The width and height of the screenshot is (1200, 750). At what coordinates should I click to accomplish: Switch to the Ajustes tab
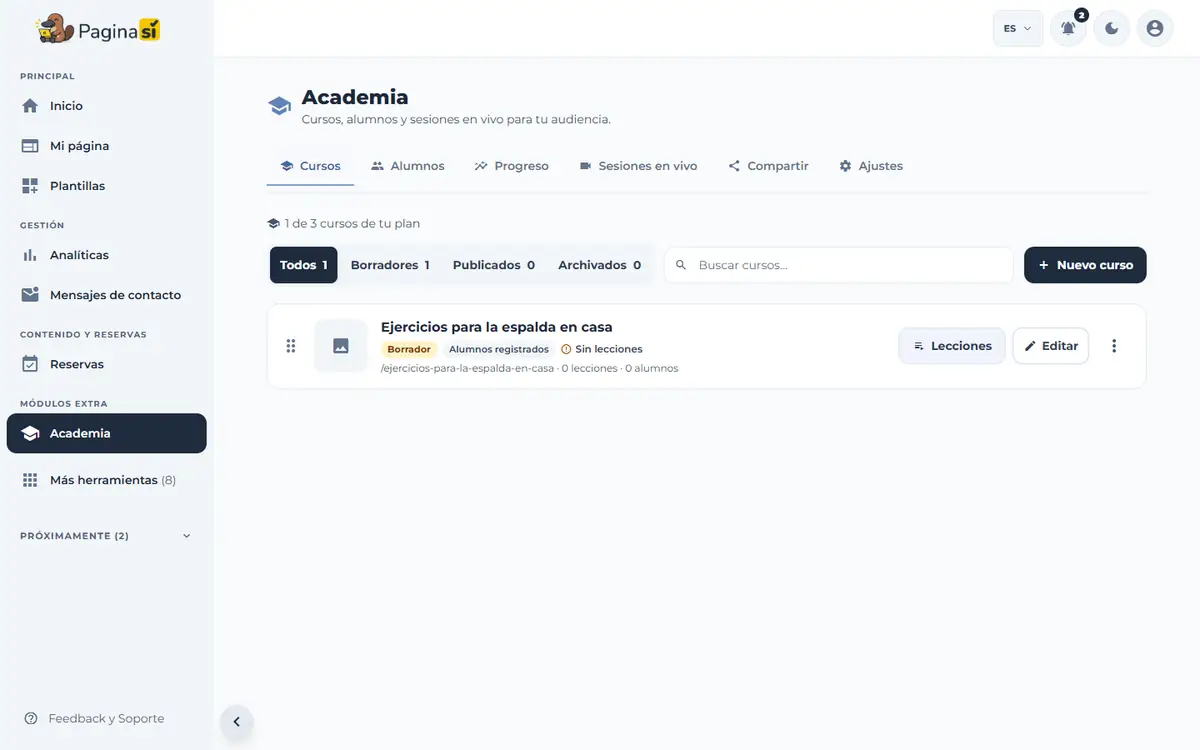(871, 166)
